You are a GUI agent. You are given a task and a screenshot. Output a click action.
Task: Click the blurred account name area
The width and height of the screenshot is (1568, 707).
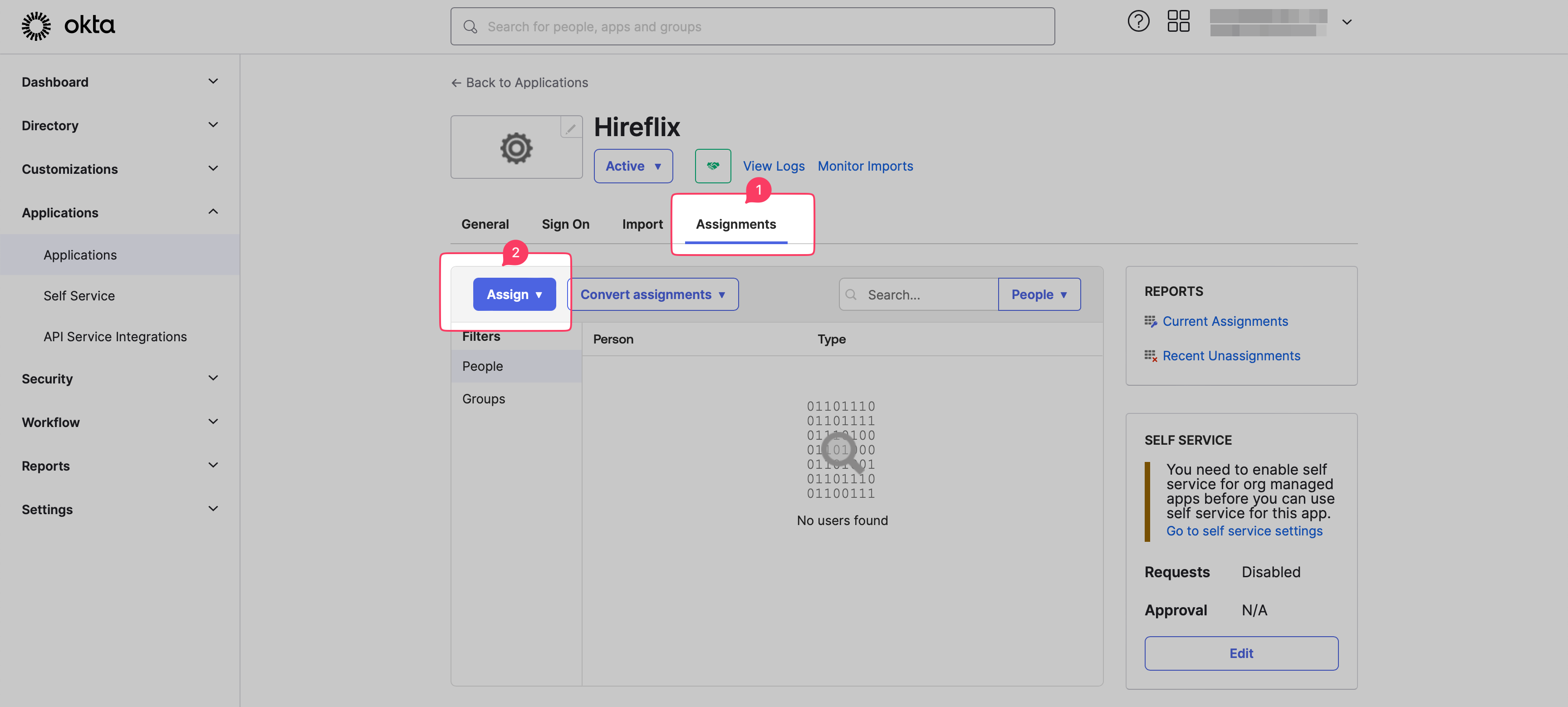click(1268, 23)
